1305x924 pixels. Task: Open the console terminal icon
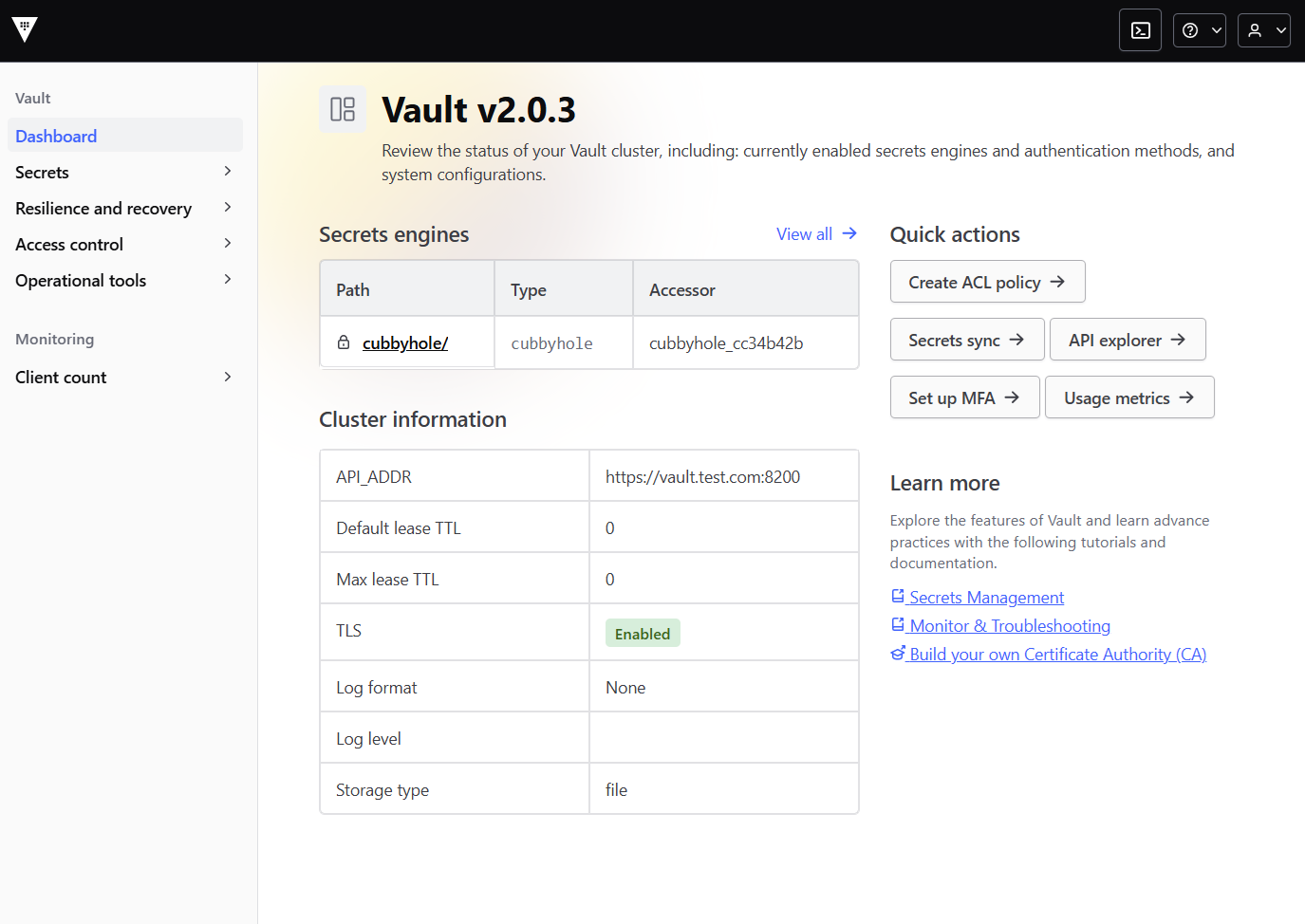point(1141,30)
